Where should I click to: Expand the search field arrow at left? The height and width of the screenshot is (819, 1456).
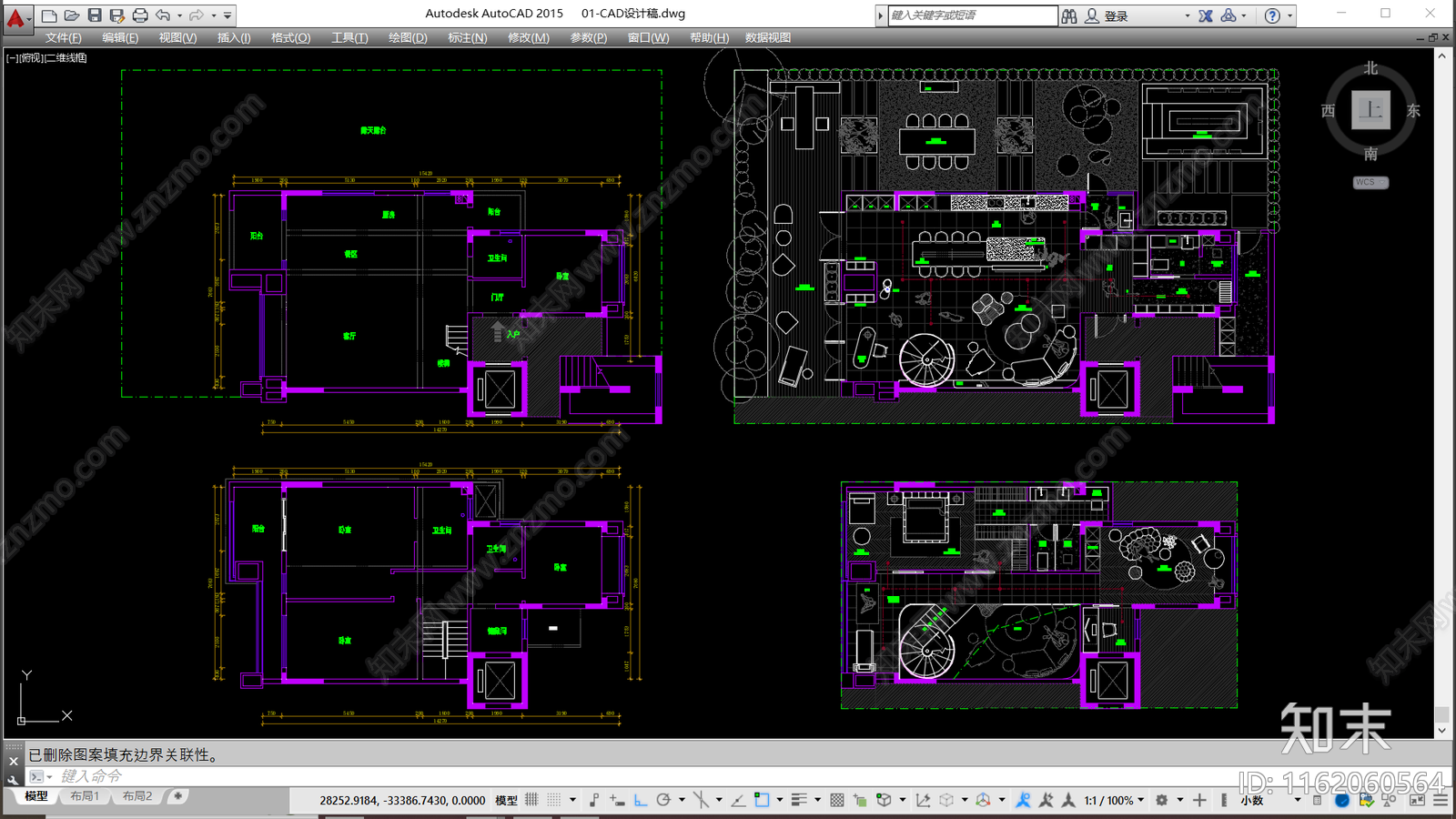coord(880,15)
